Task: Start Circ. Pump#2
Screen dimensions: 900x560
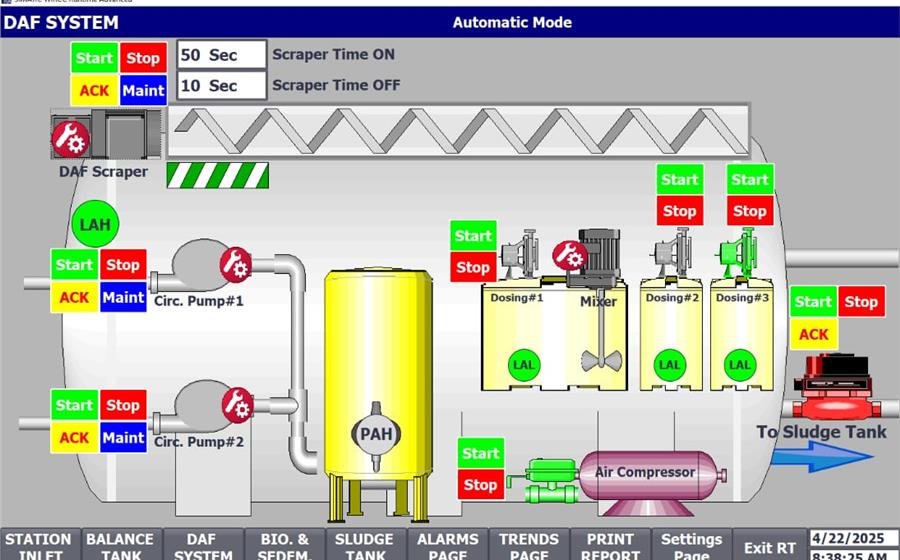Action: pos(74,405)
